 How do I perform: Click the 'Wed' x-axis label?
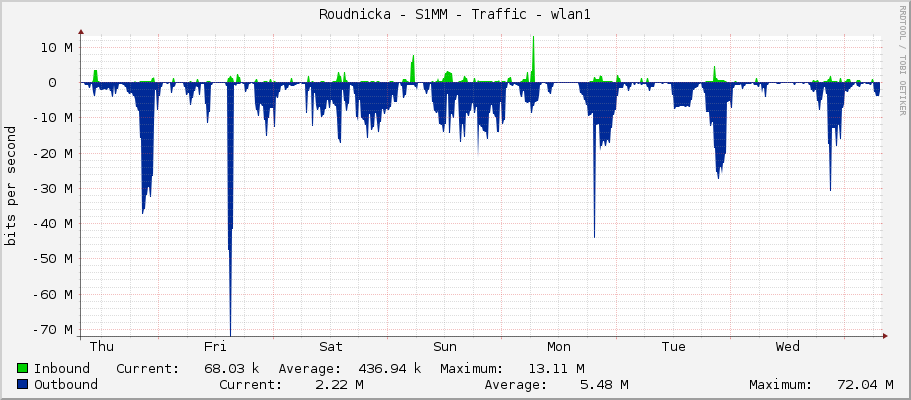click(788, 347)
